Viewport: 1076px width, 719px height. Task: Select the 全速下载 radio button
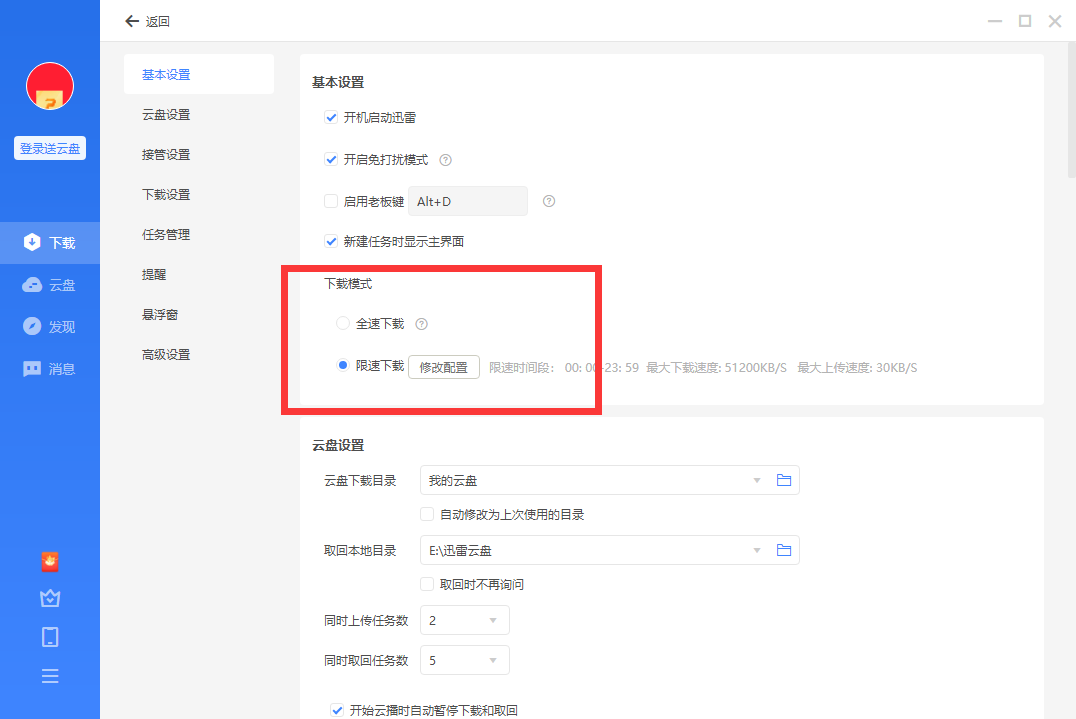click(x=343, y=324)
